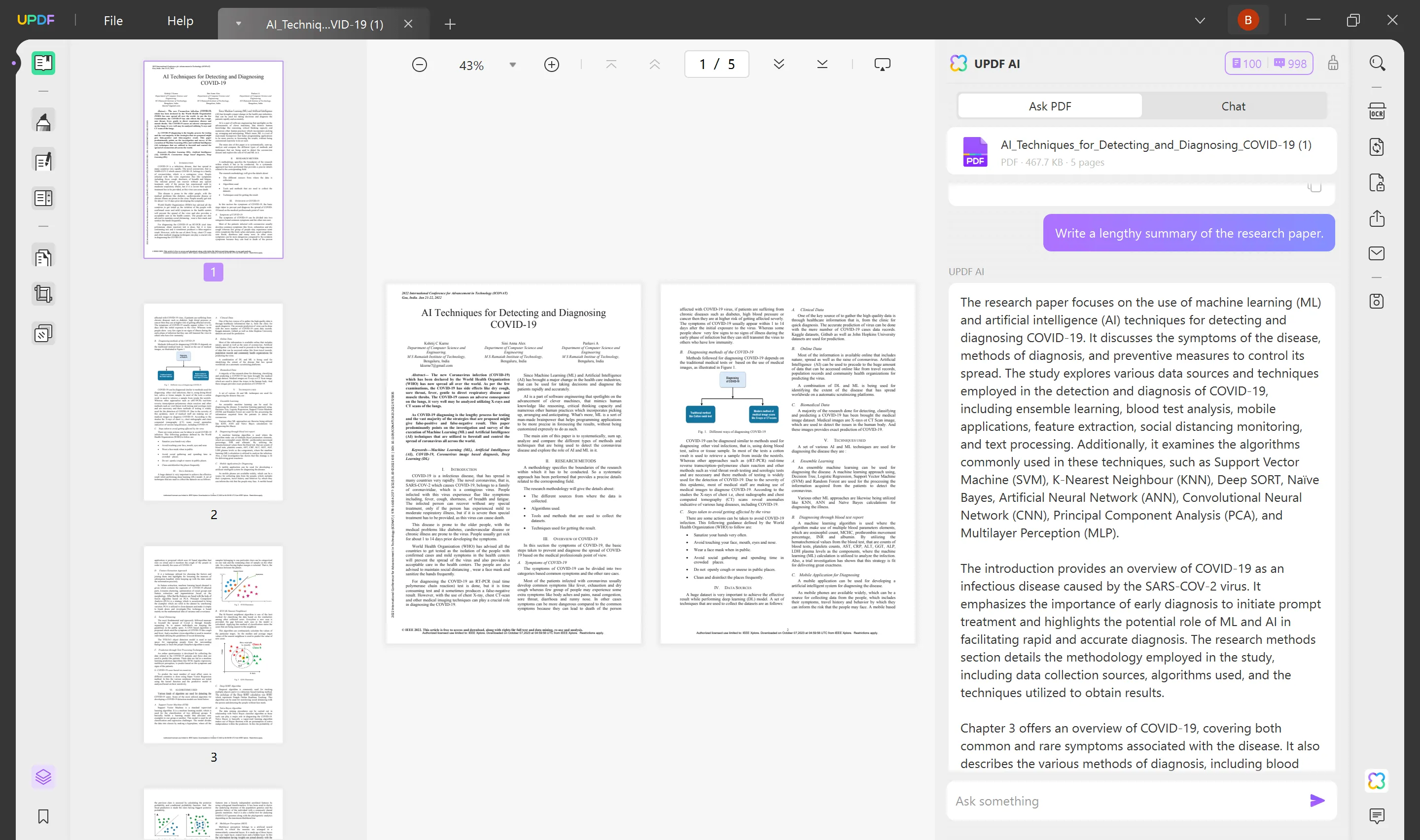This screenshot has height=840, width=1420.
Task: Expand the tab options arrow beside document tab
Action: pos(238,24)
